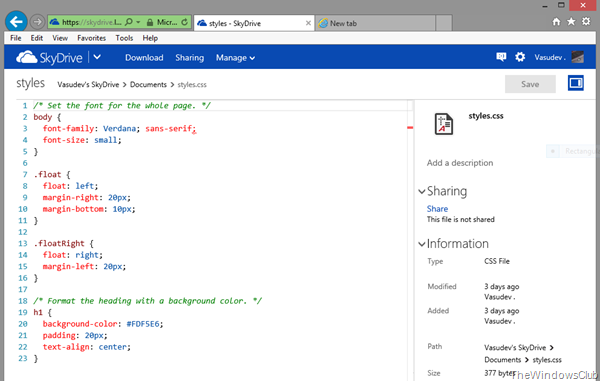Open the dropdown arrow next to SkyDrive logo
This screenshot has height=381, width=600.
click(x=97, y=57)
